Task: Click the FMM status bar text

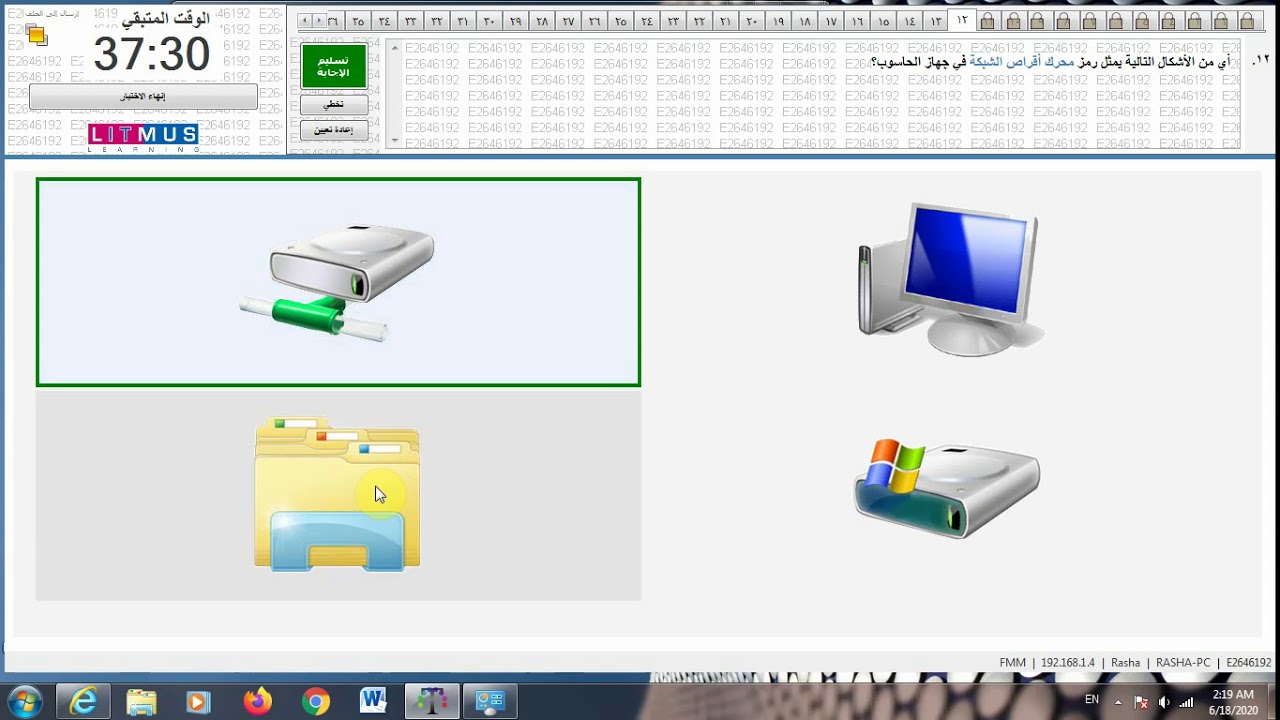Action: pyautogui.click(x=1013, y=663)
